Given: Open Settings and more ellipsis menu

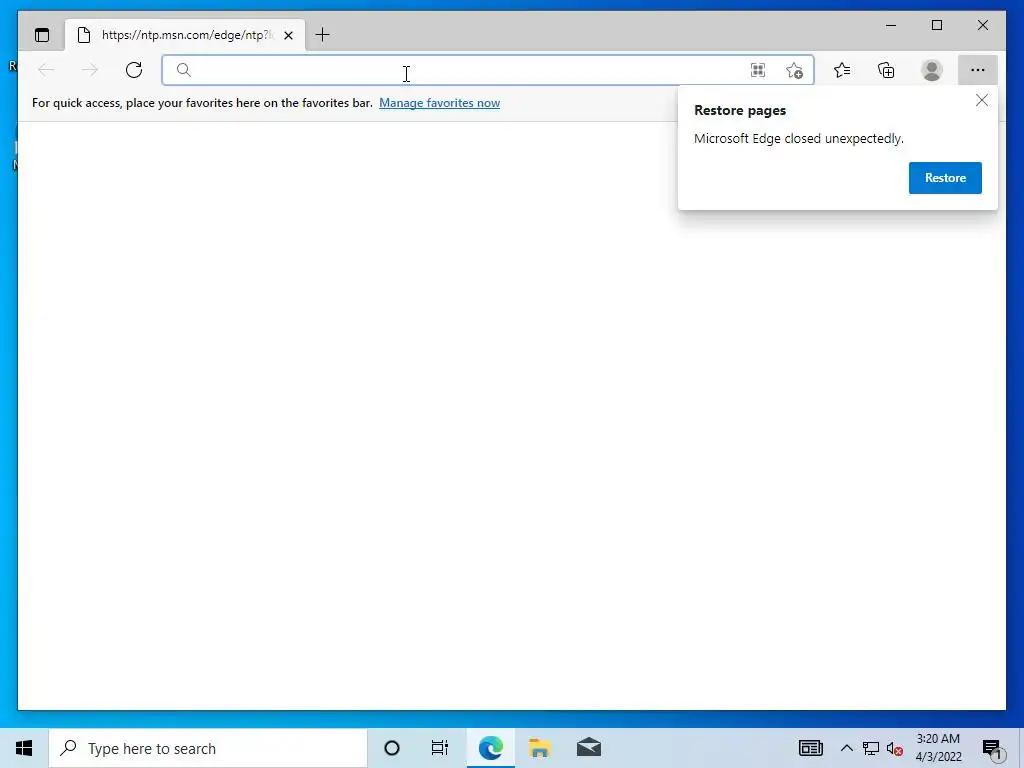Looking at the screenshot, I should (977, 70).
